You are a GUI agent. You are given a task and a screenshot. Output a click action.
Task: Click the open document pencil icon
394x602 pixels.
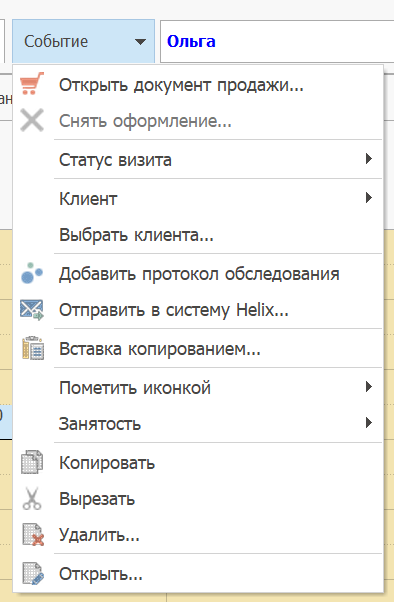(x=33, y=574)
